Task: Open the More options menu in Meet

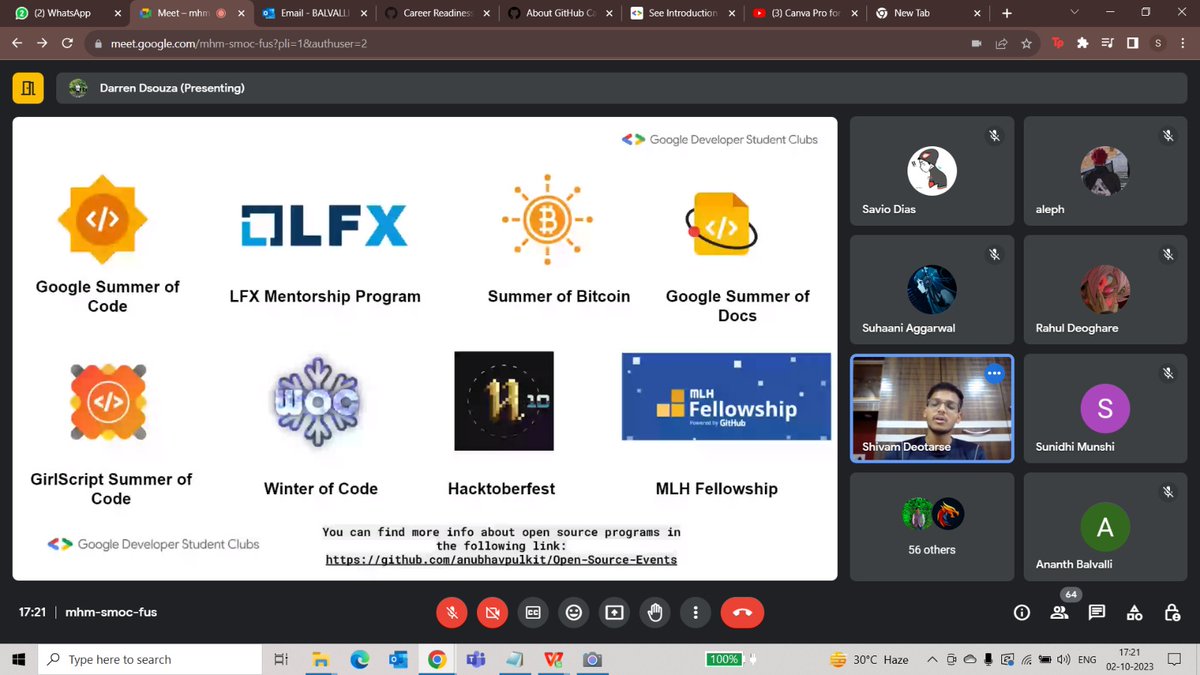Action: (x=696, y=612)
